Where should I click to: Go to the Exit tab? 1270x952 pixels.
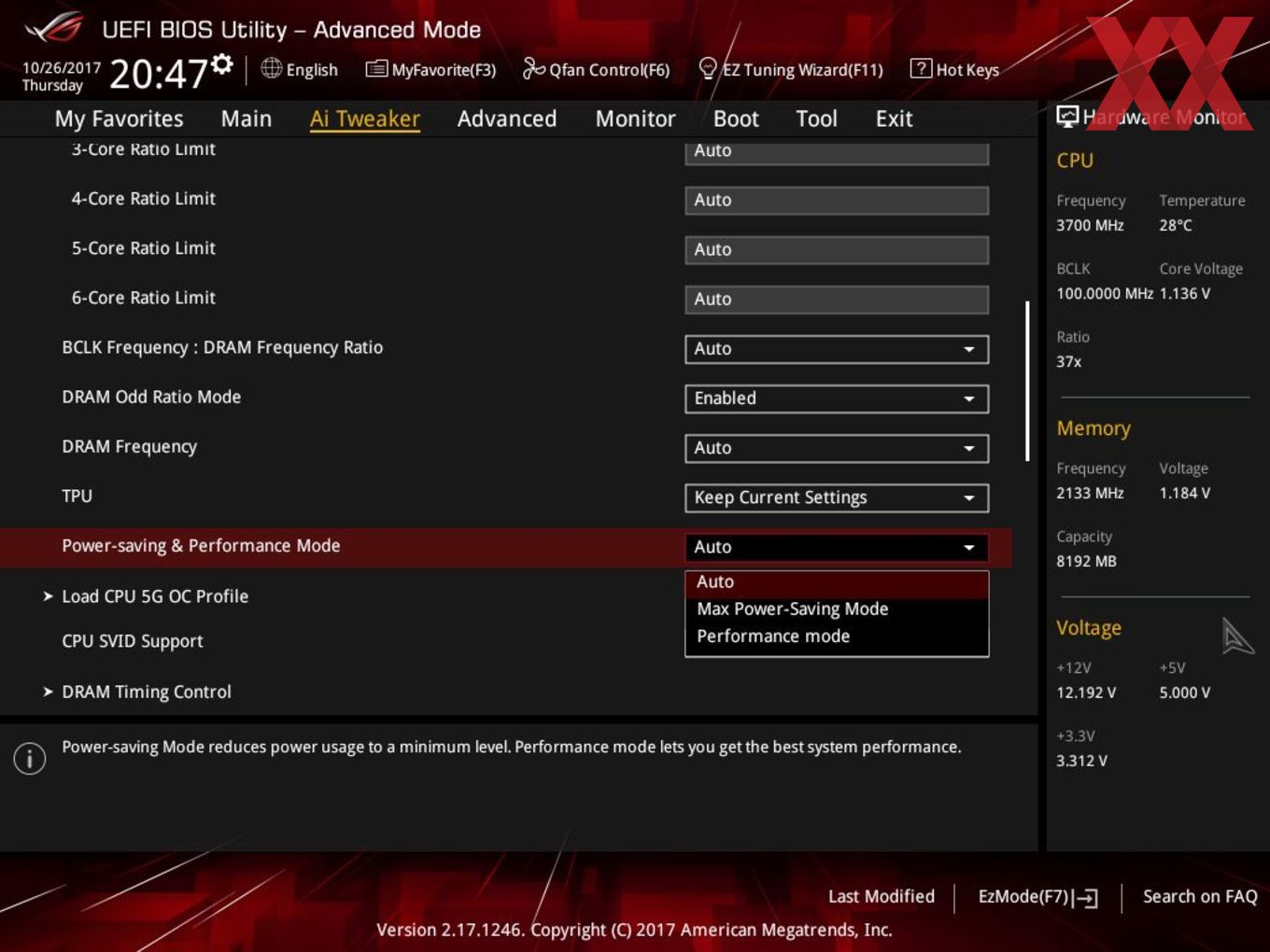[x=894, y=119]
